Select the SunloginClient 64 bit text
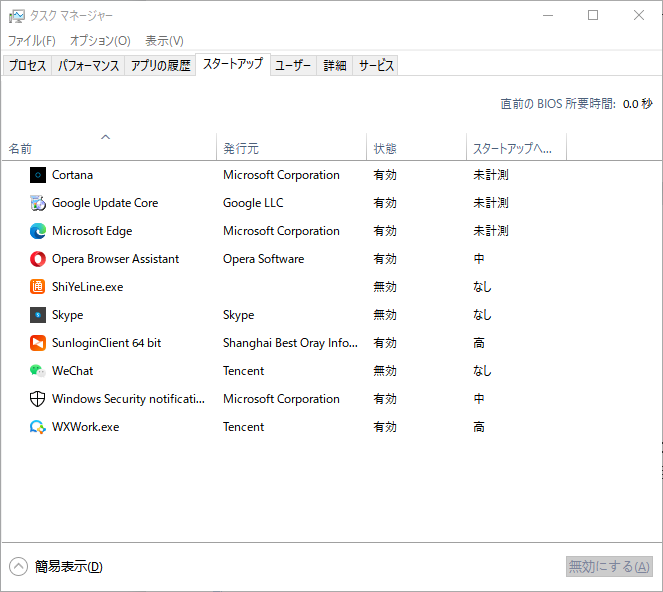Viewport: 663px width, 592px height. 107,343
